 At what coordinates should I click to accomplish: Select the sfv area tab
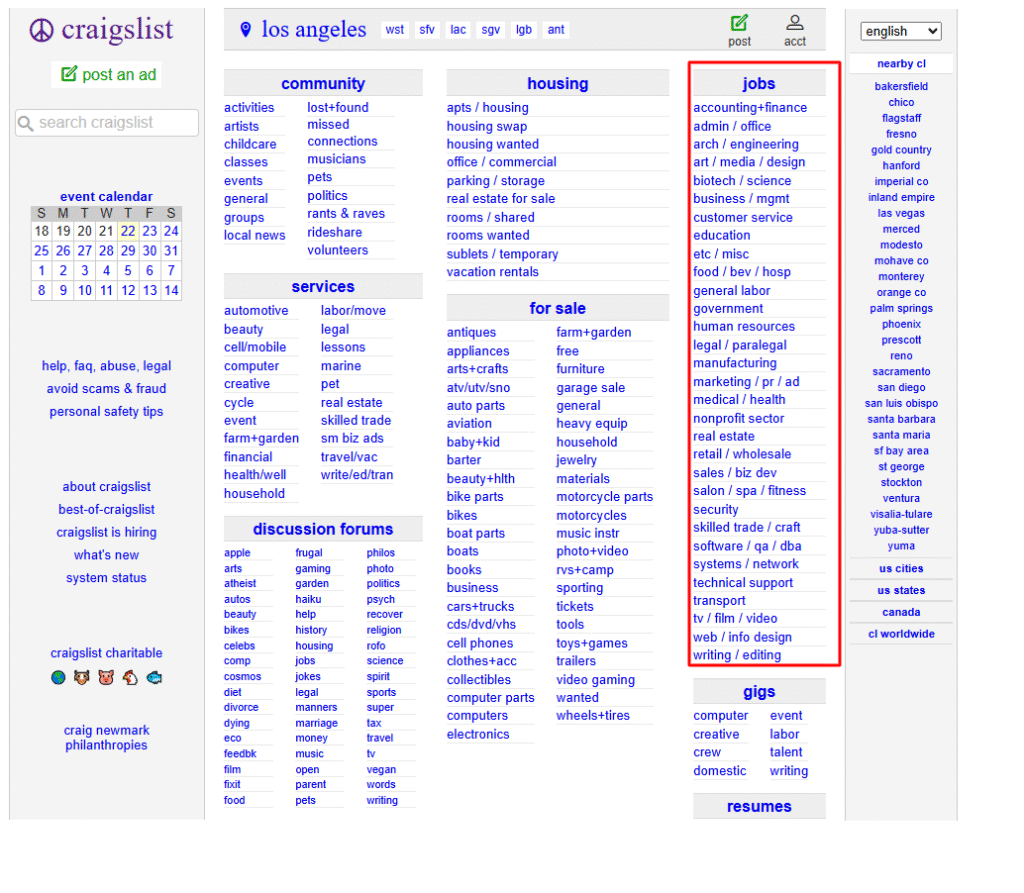(427, 29)
